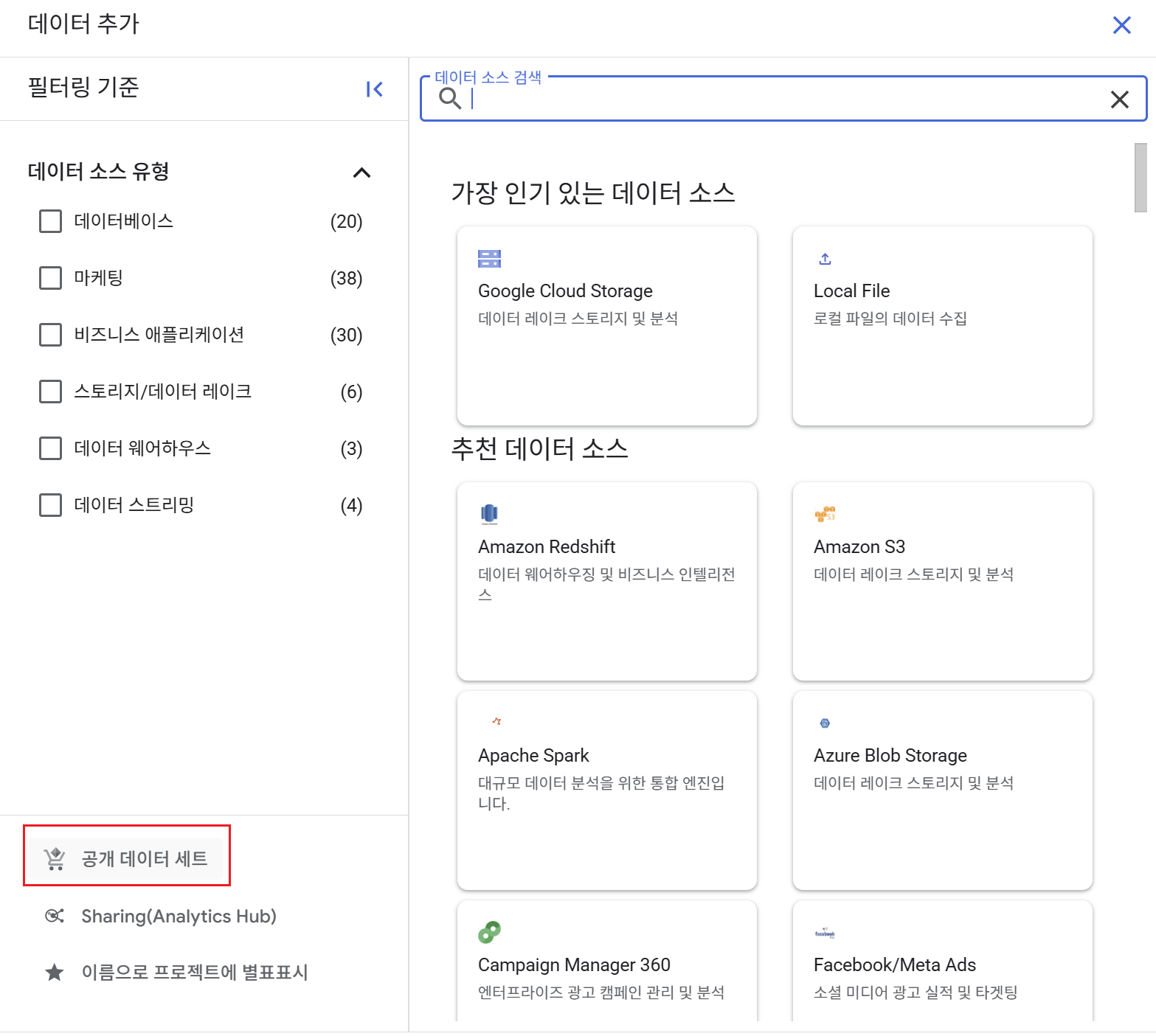Click the 비즈니스 애플리케이션 count (30)
1156x1036 pixels.
tap(346, 336)
